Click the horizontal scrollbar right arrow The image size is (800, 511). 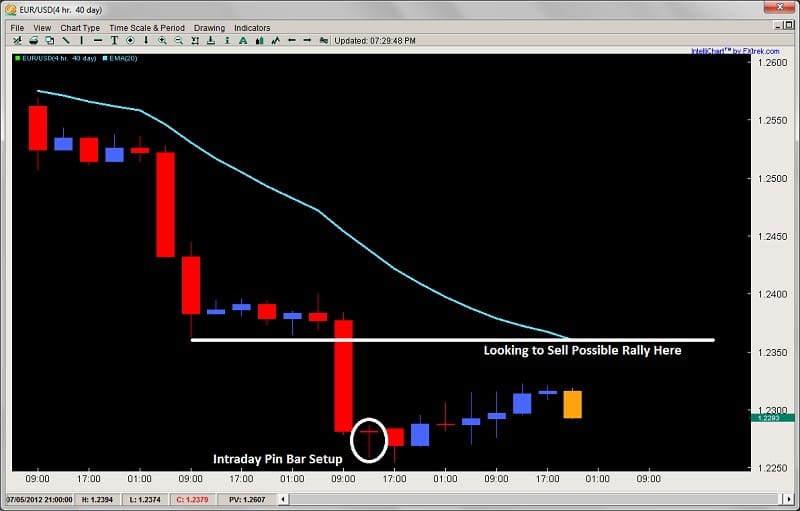(x=788, y=499)
